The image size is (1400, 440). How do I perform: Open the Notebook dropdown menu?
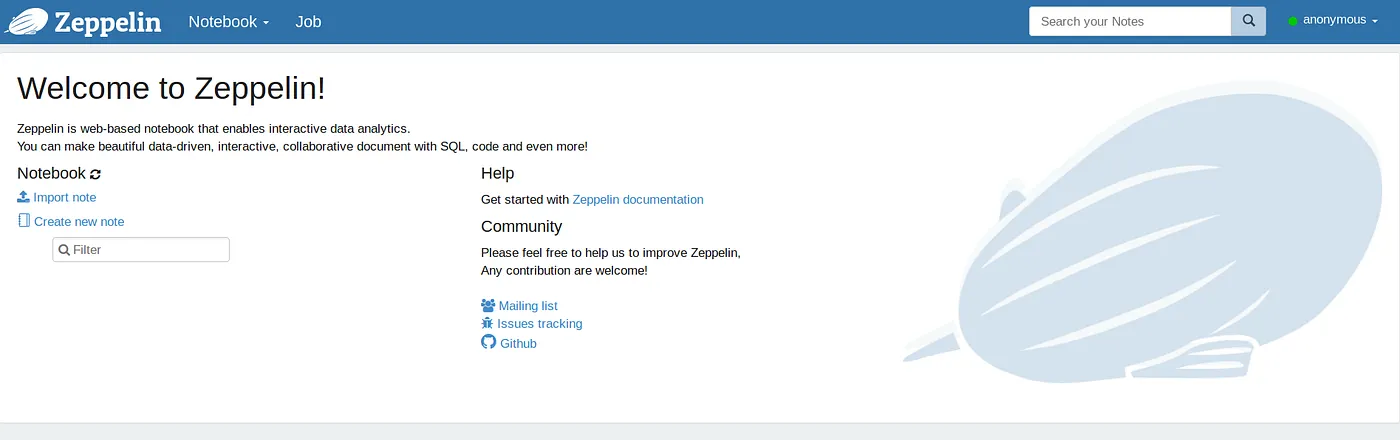[x=229, y=21]
